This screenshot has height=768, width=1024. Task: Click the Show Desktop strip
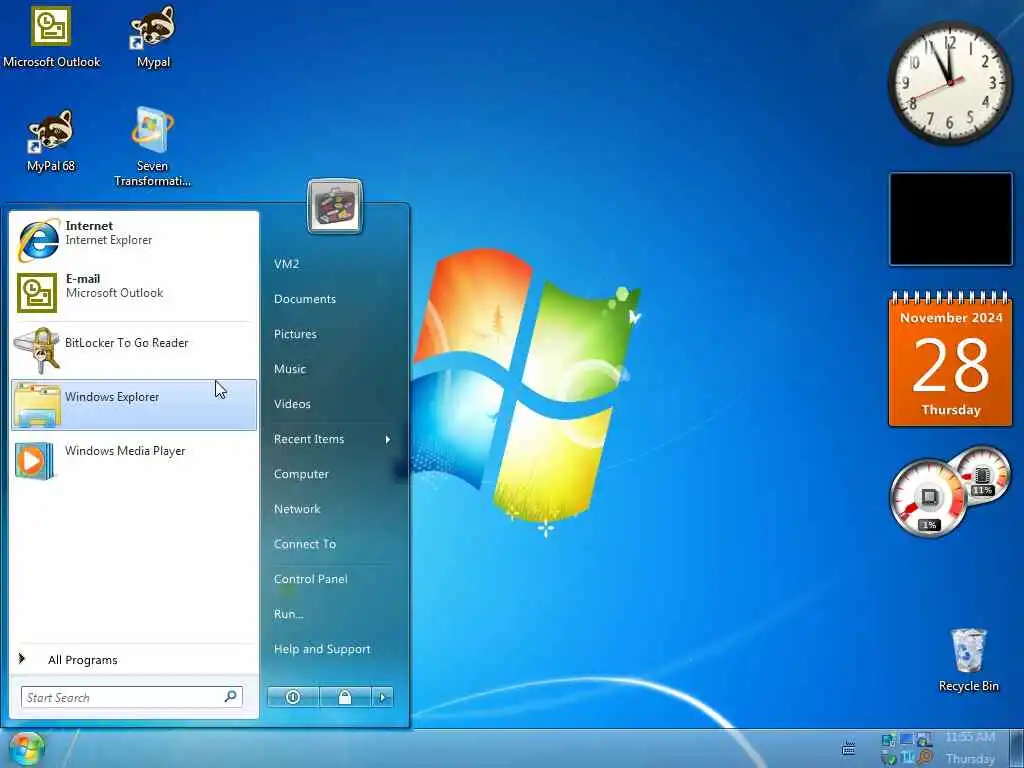coord(1017,748)
